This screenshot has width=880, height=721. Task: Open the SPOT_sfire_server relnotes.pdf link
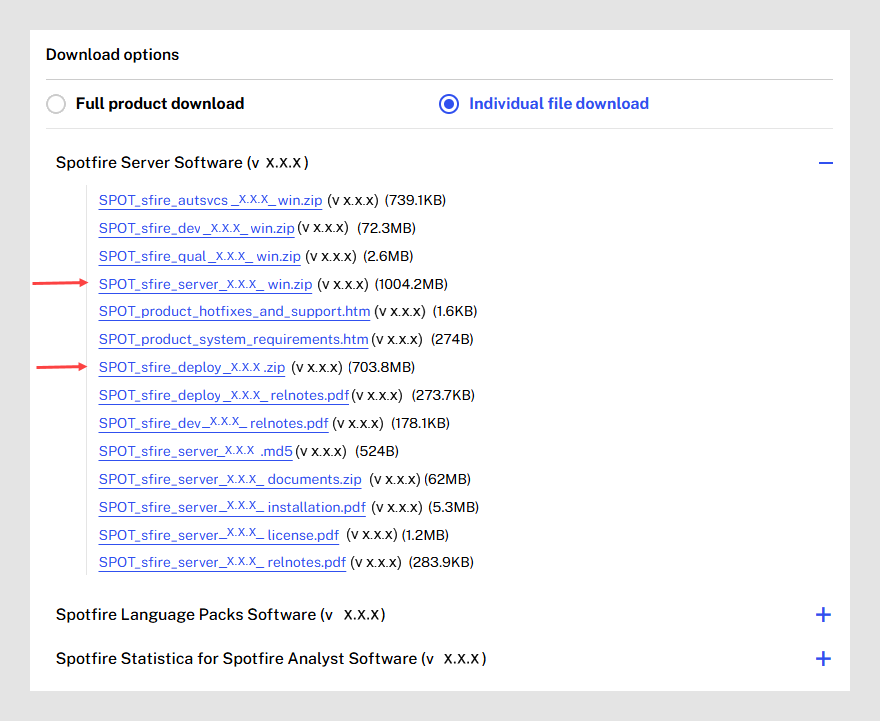coord(222,563)
